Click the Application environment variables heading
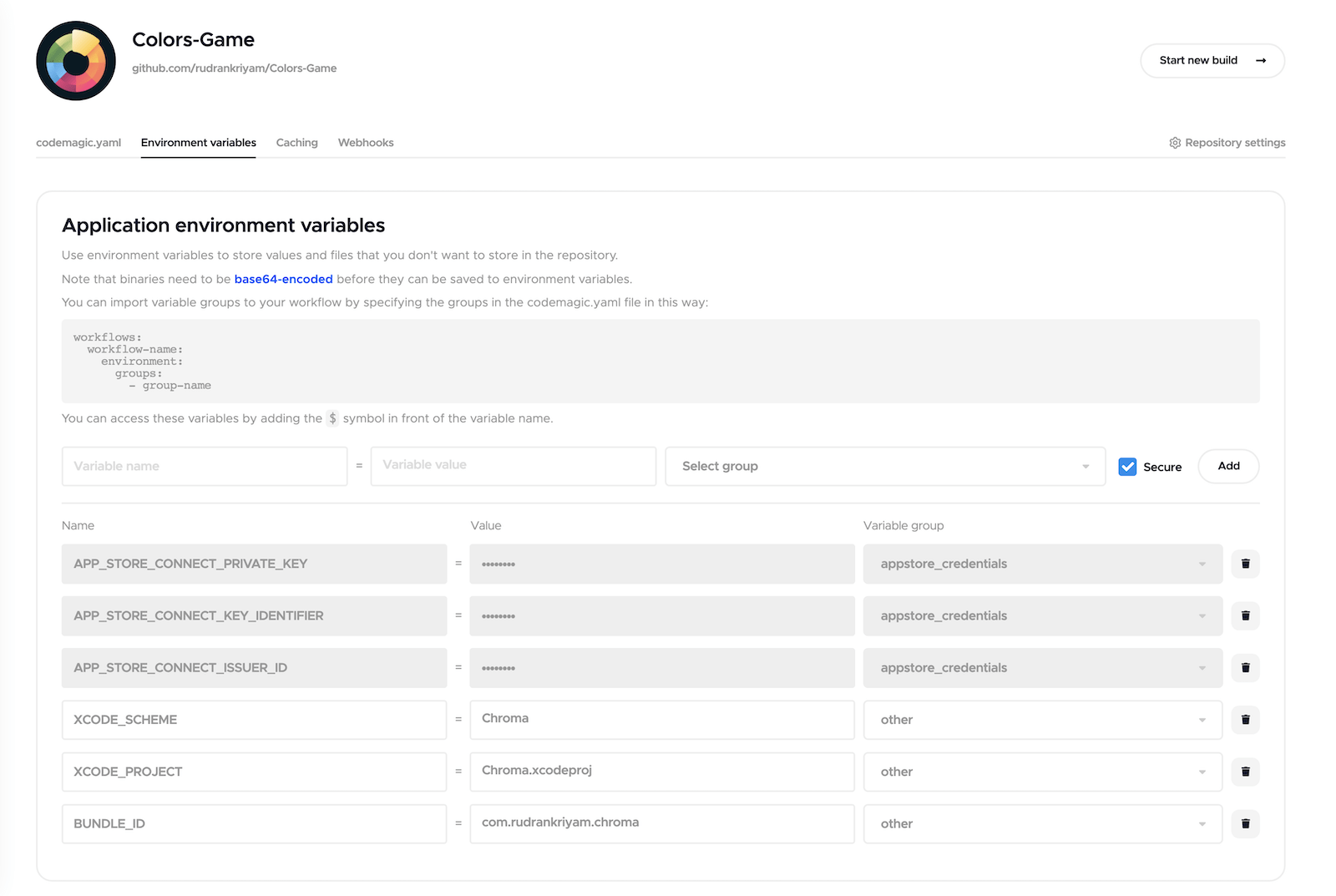This screenshot has height=896, width=1336. (x=224, y=225)
